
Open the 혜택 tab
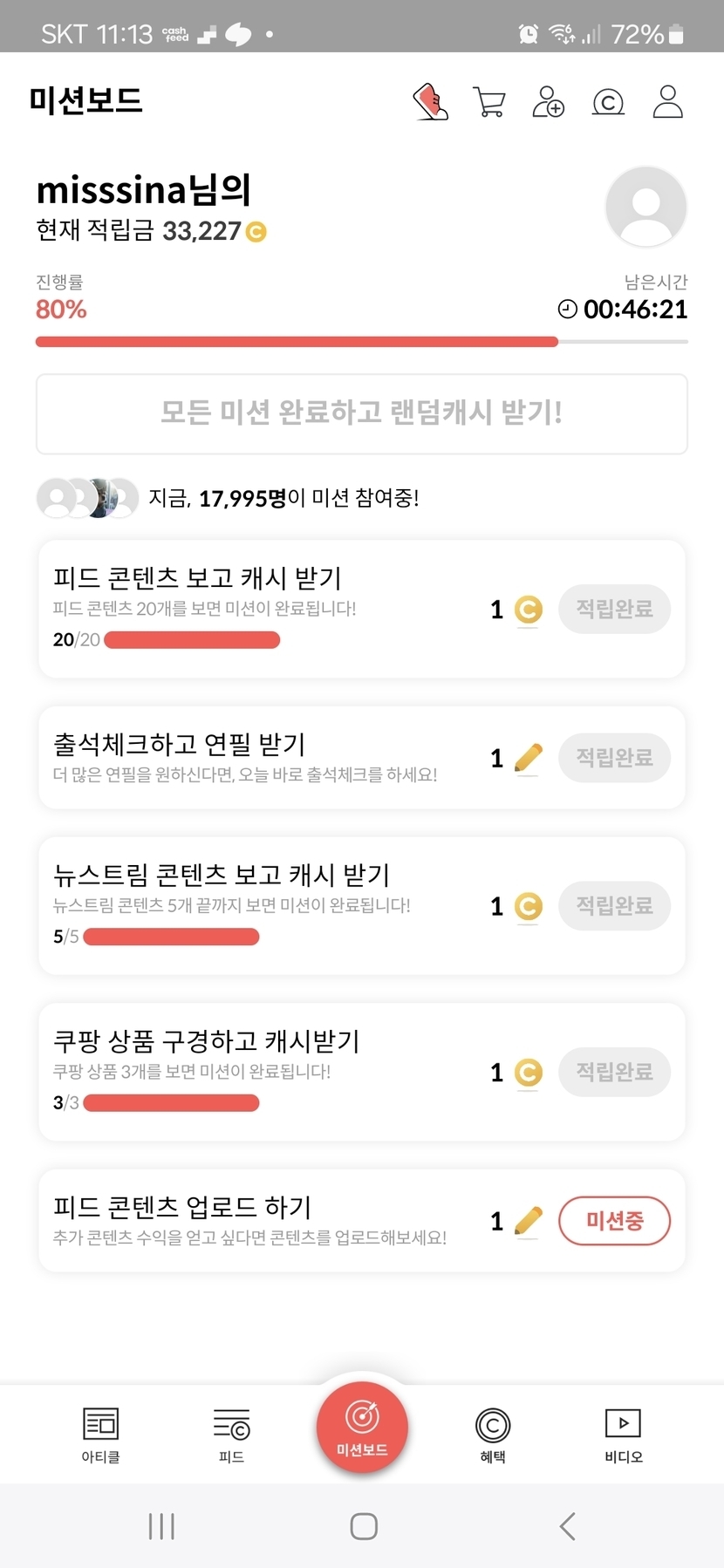click(493, 1435)
